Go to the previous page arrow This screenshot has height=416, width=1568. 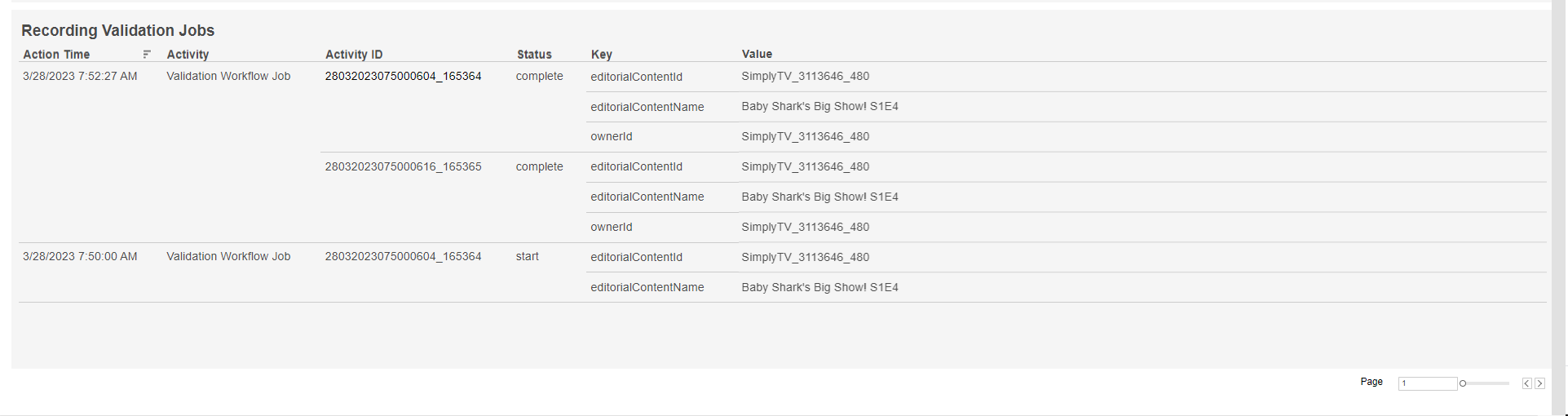pyautogui.click(x=1526, y=383)
